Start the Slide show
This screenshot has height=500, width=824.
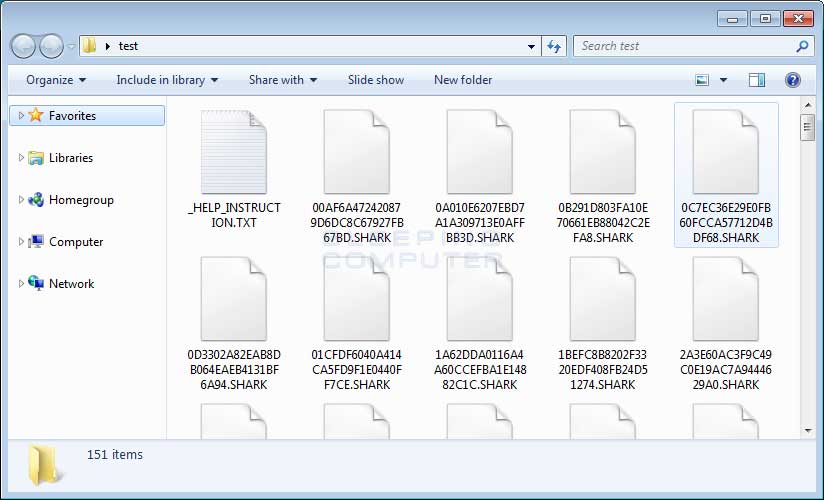376,80
